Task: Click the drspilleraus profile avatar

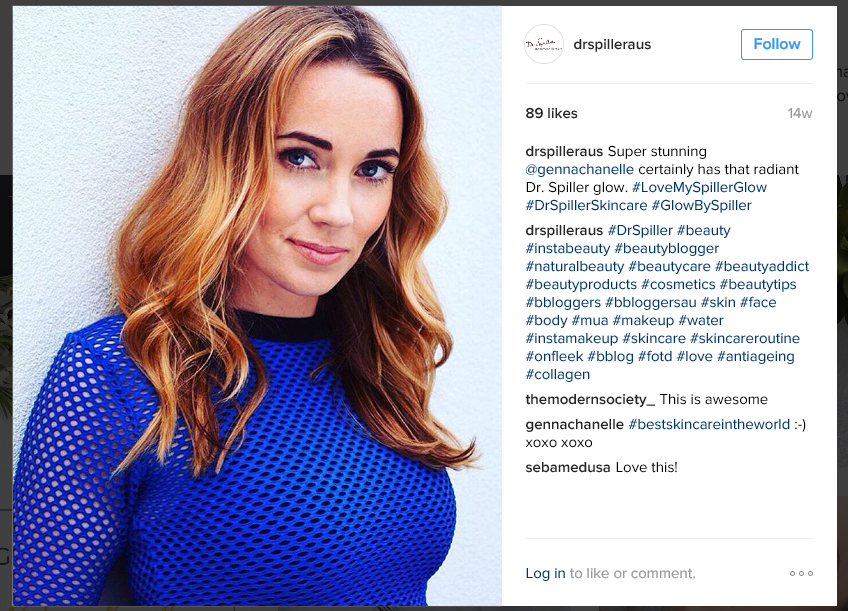Action: click(x=544, y=44)
